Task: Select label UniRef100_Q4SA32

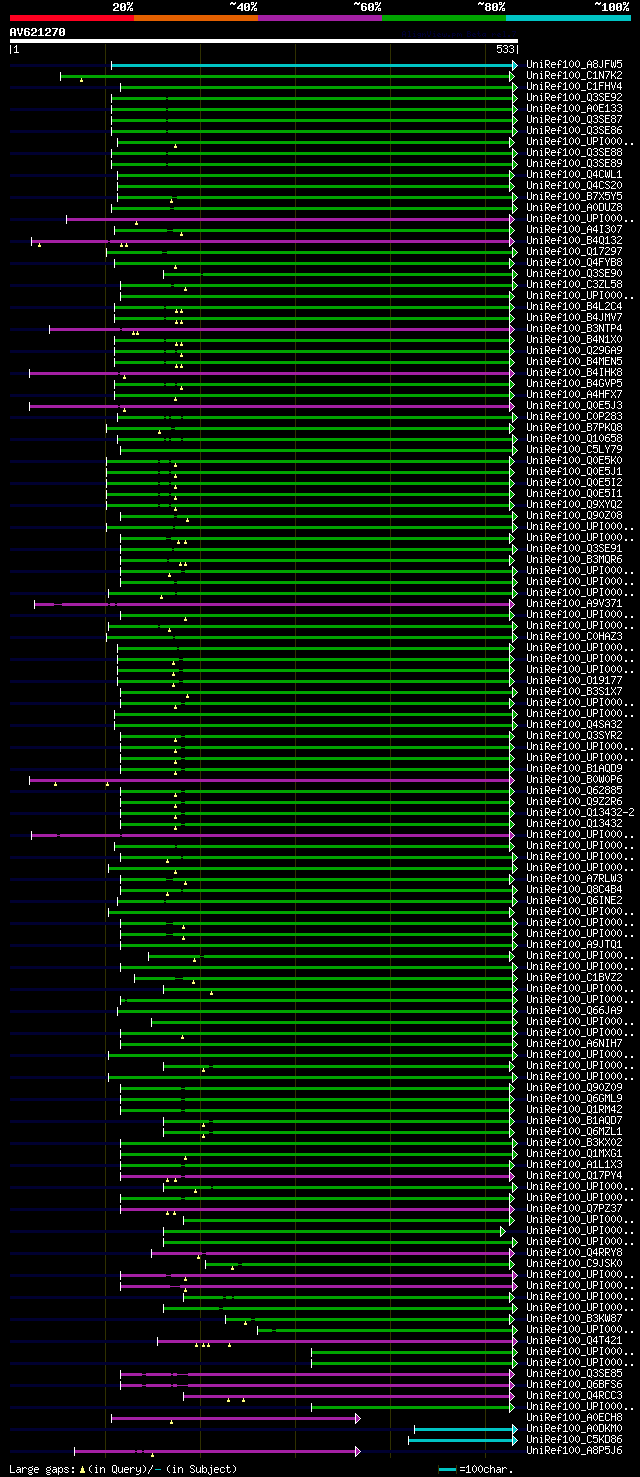Action: point(574,724)
